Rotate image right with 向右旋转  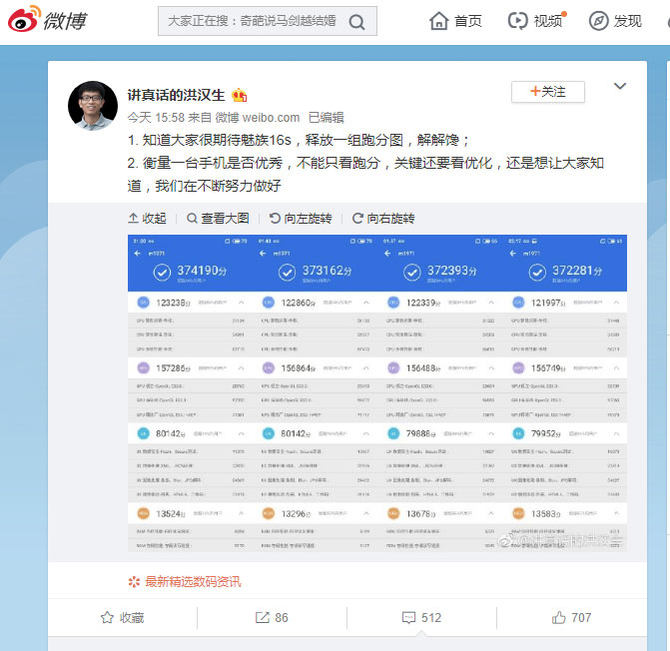(383, 218)
